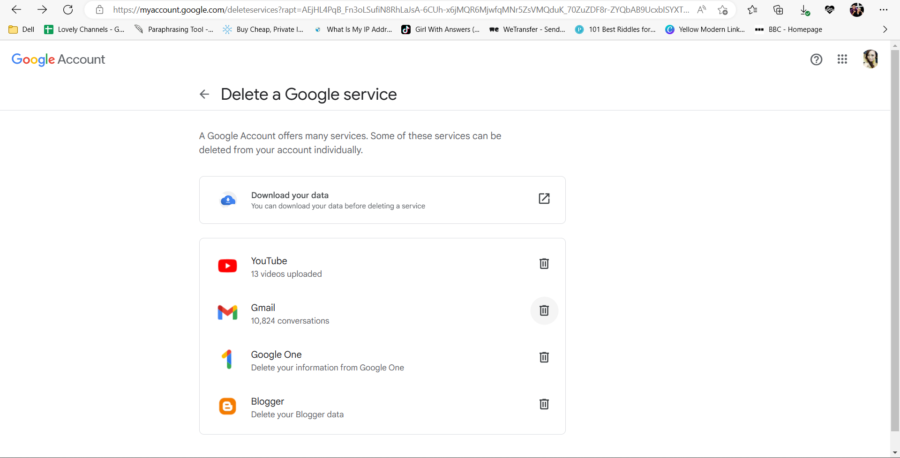Open 101 Best Riddles bookmark
This screenshot has width=900, height=458.
(x=615, y=29)
